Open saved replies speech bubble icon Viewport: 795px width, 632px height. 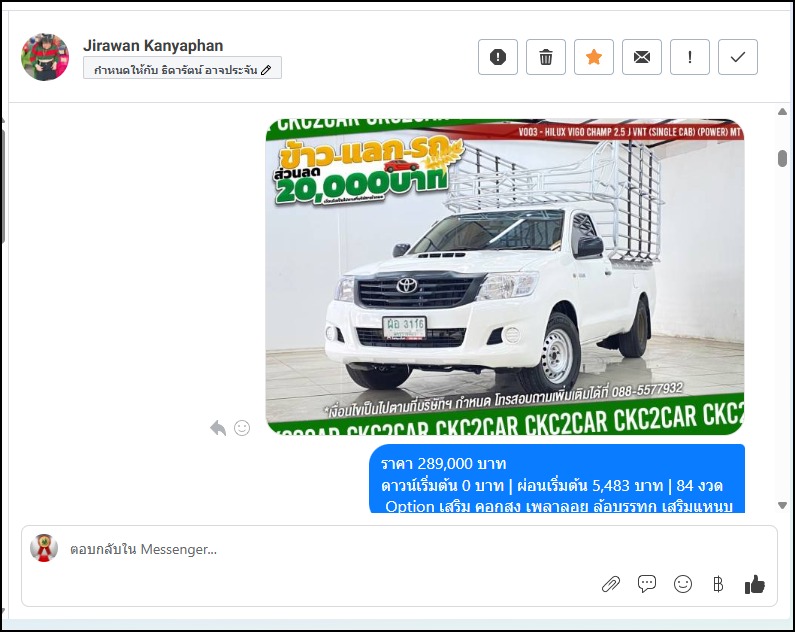(646, 584)
